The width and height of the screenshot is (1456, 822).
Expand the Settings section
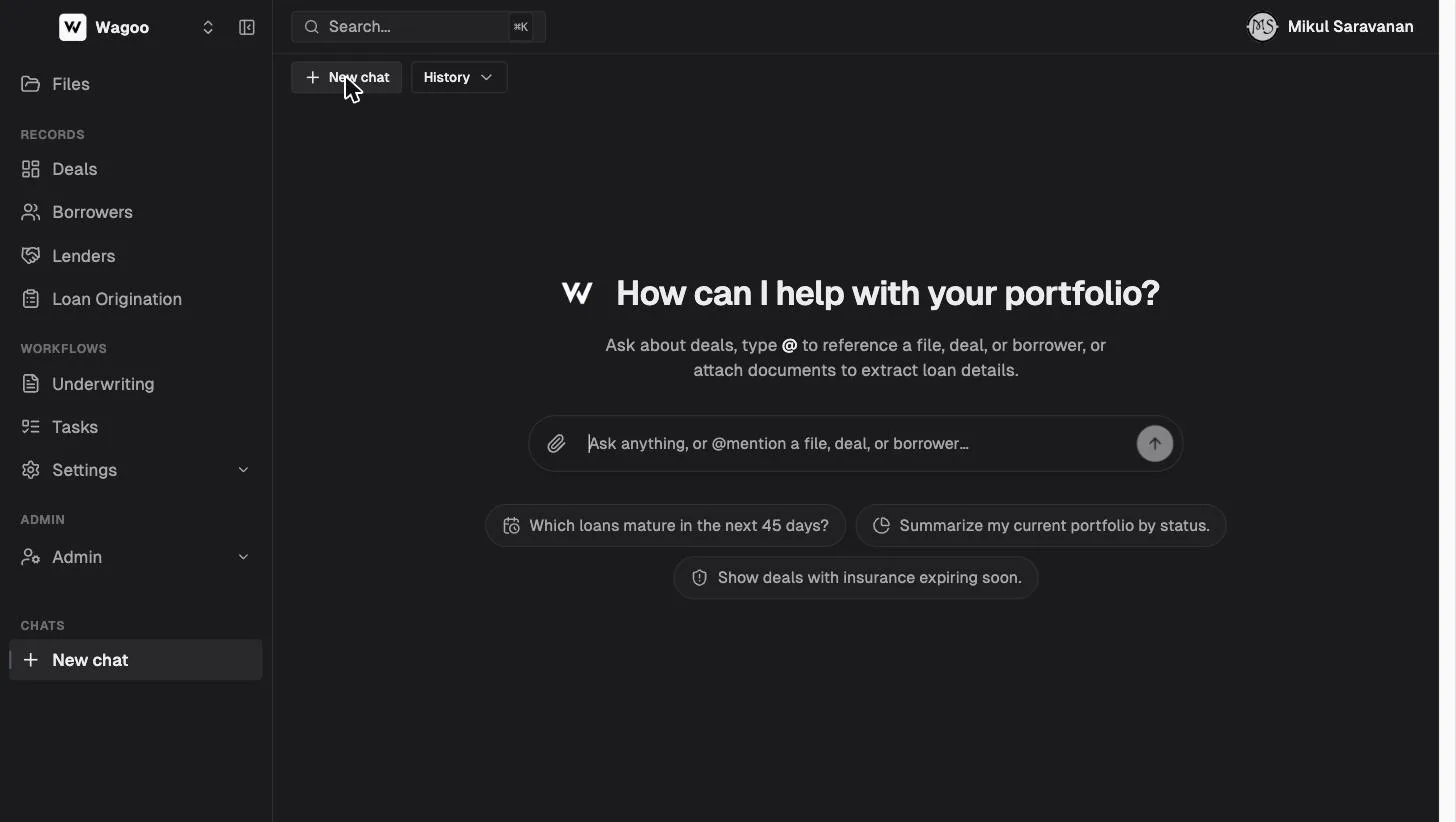tap(136, 470)
